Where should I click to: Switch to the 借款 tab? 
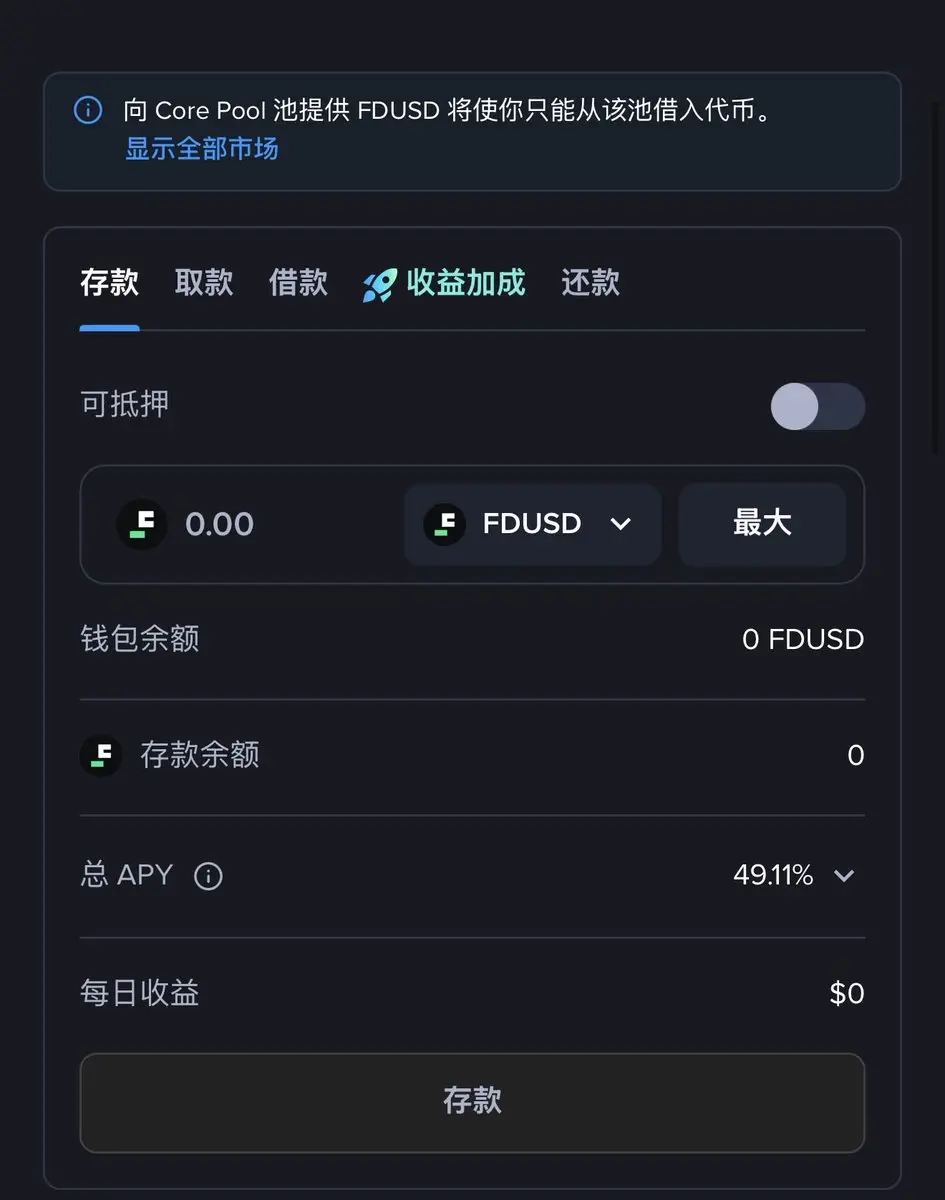298,283
